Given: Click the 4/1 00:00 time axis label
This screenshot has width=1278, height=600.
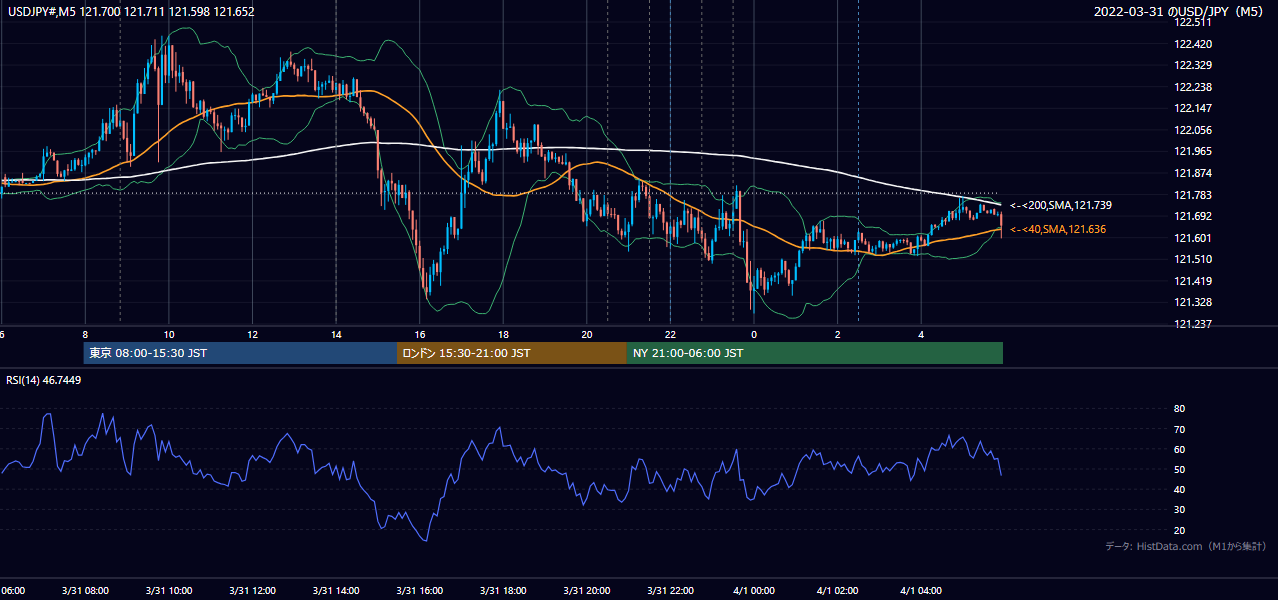Looking at the screenshot, I should (754, 591).
